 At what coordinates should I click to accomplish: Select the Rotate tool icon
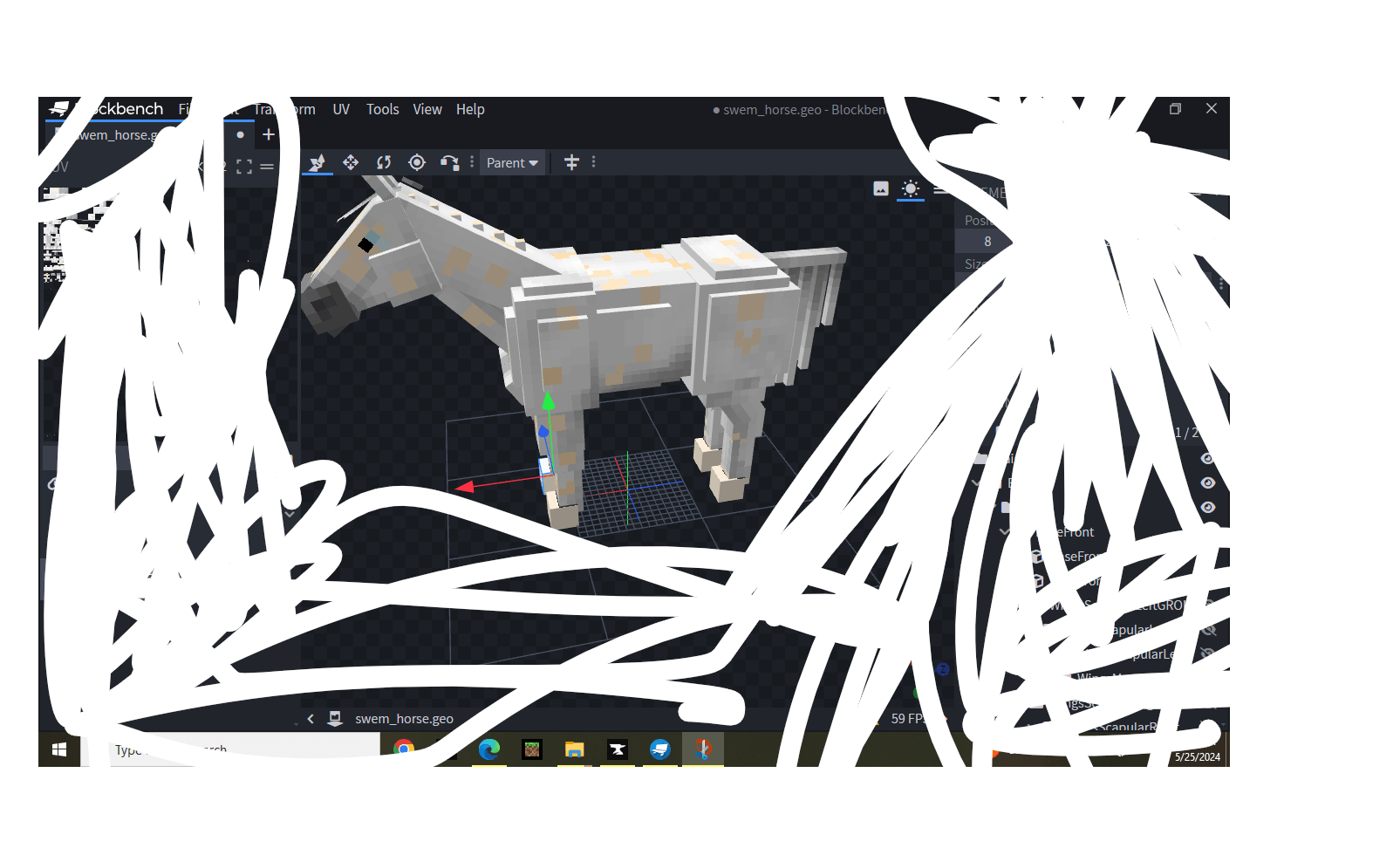point(384,162)
